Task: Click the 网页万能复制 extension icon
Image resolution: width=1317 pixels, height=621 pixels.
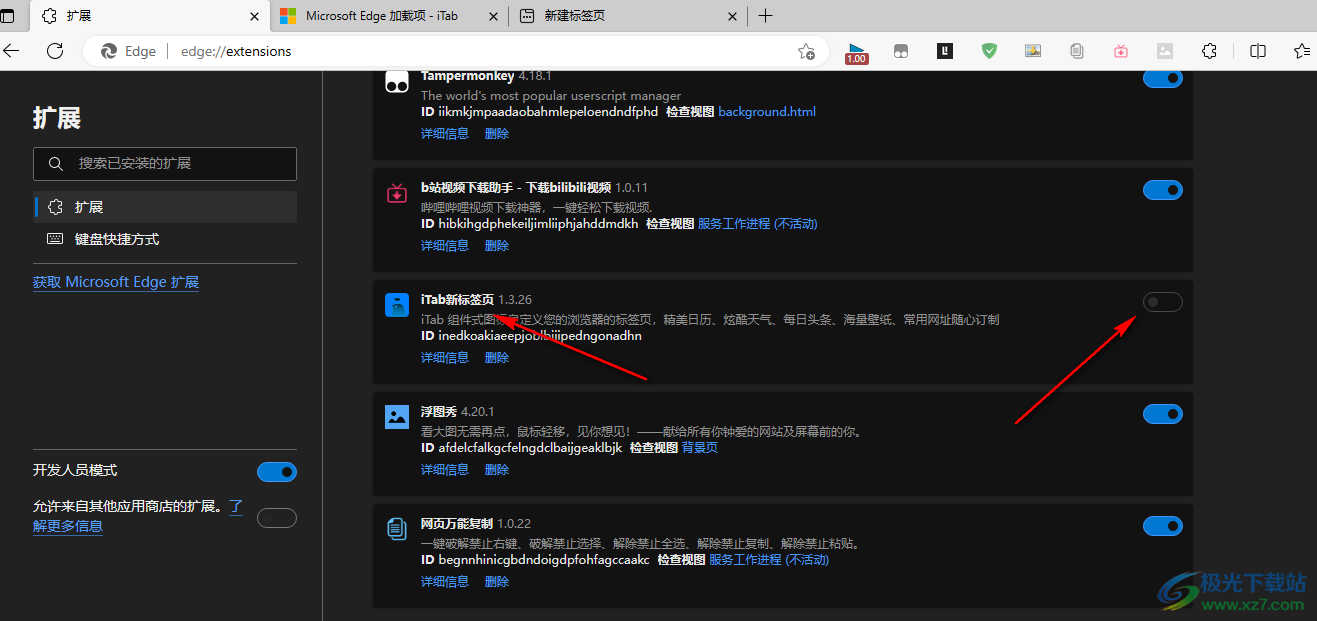Action: [397, 529]
